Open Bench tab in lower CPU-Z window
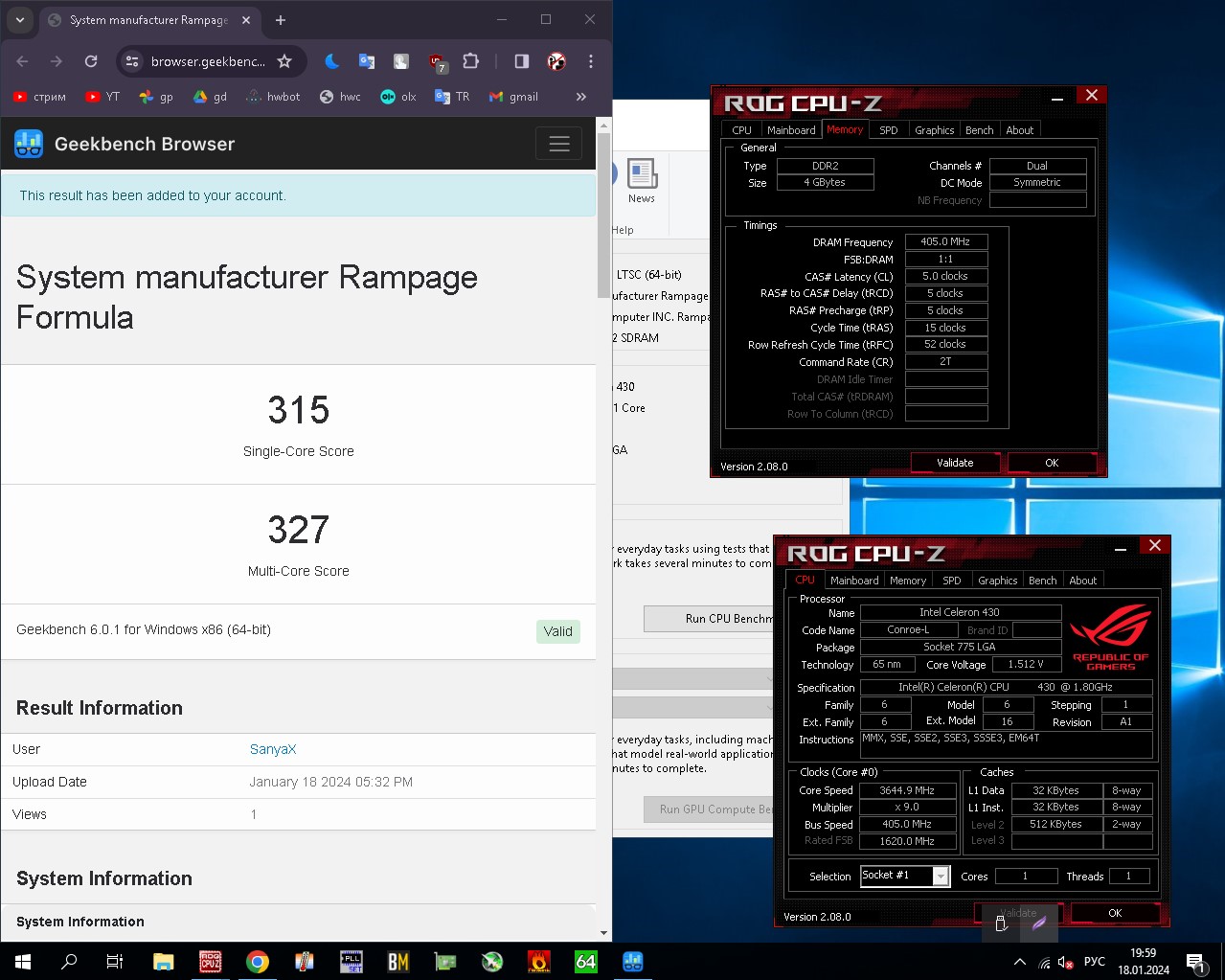This screenshot has height=980, width=1225. tap(1043, 581)
